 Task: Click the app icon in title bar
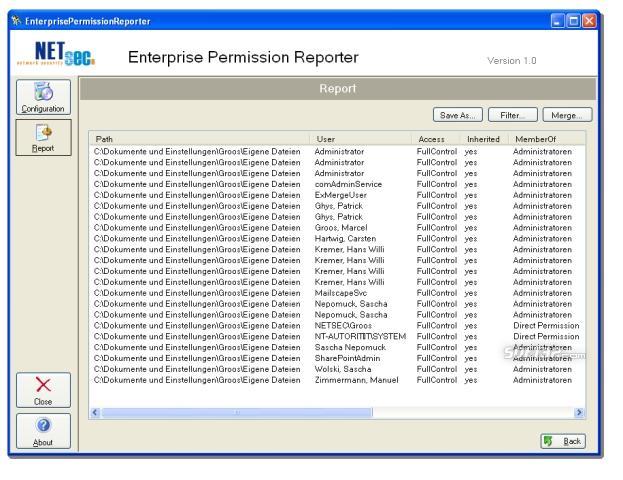[16, 21]
